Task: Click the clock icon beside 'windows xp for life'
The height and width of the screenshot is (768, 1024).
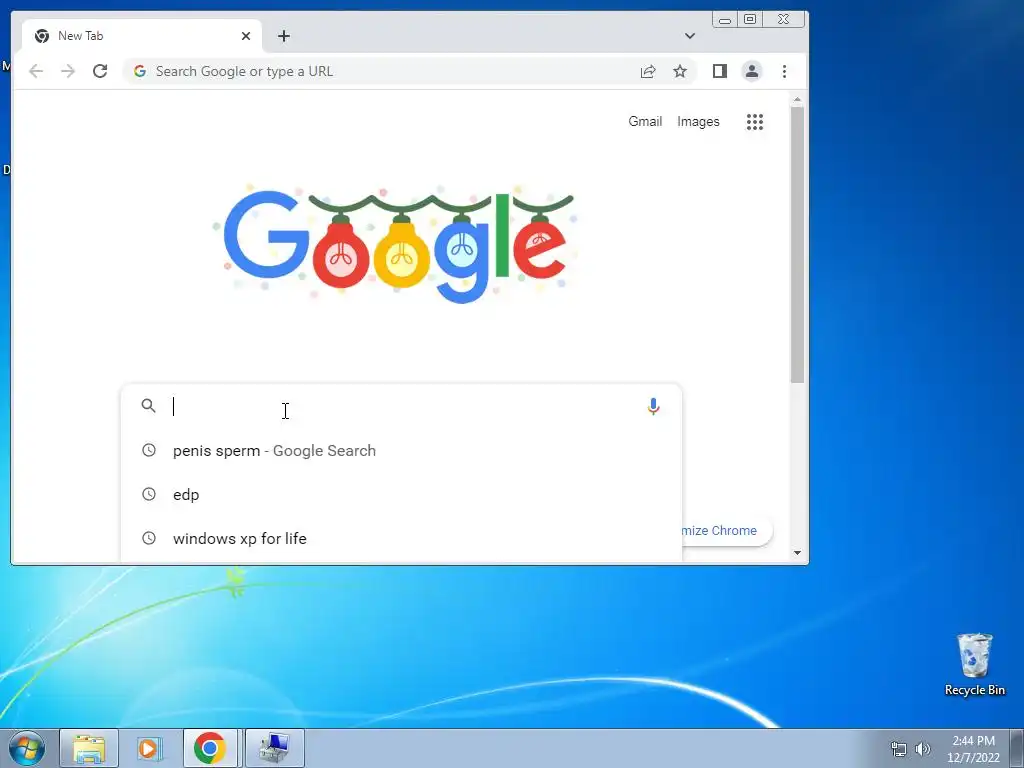Action: [149, 538]
